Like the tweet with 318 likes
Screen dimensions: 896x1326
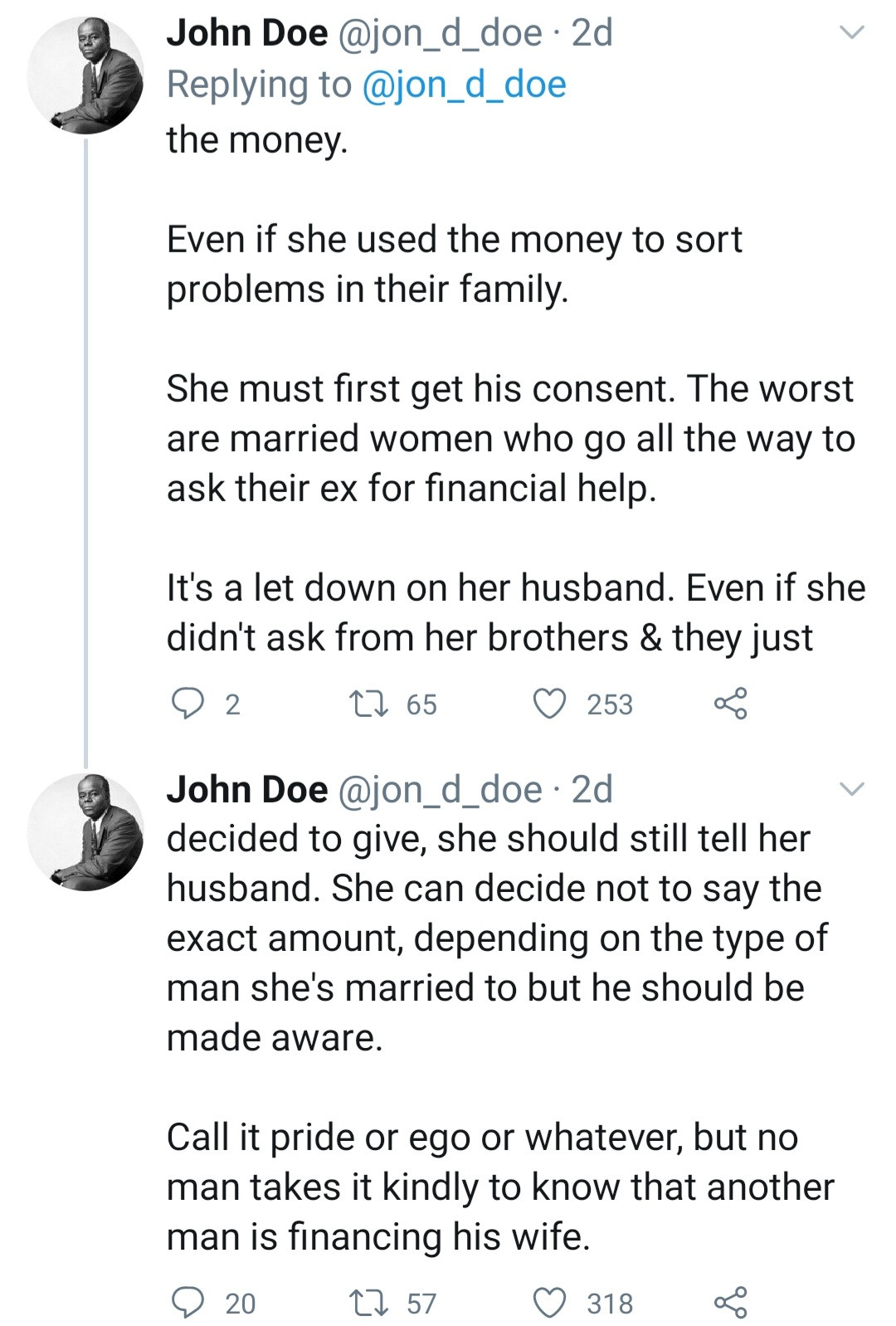pos(549,1302)
